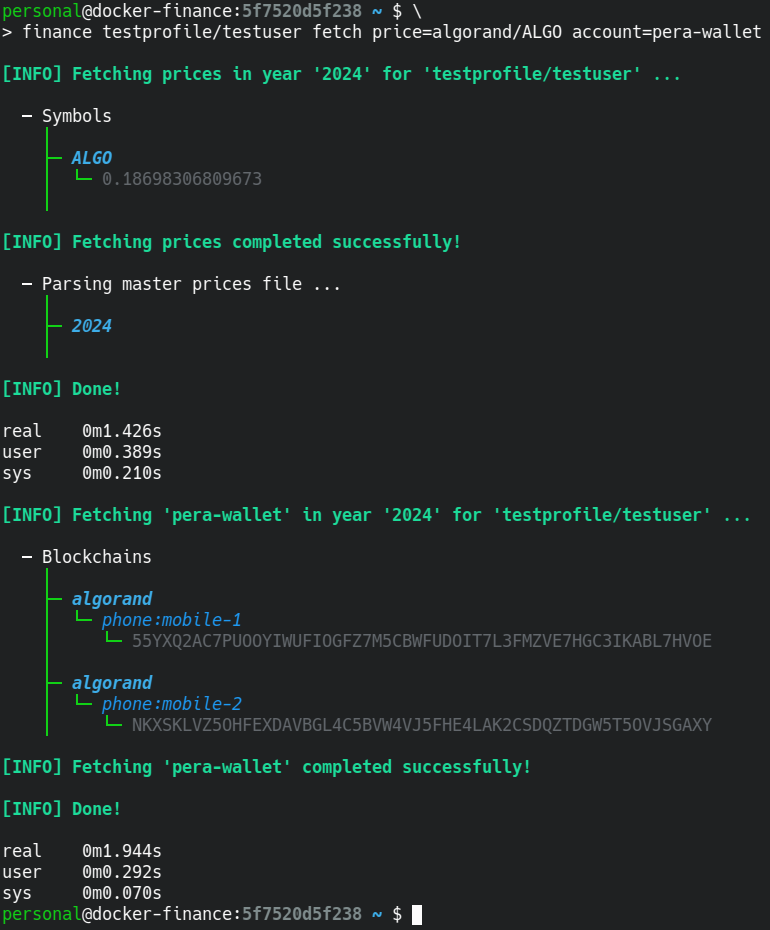Image resolution: width=770 pixels, height=930 pixels.
Task: Click the Symbols tree heading
Action: [76, 116]
